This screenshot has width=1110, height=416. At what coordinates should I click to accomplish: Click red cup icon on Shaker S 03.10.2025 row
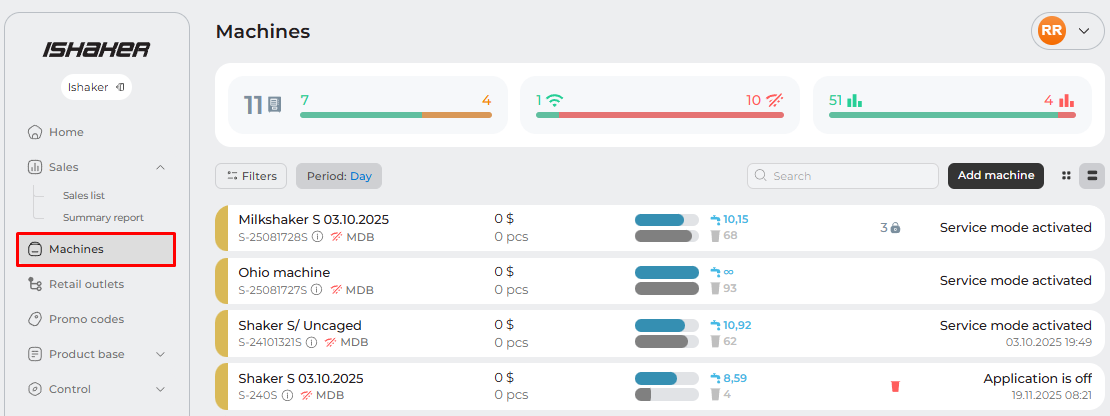coord(895,386)
